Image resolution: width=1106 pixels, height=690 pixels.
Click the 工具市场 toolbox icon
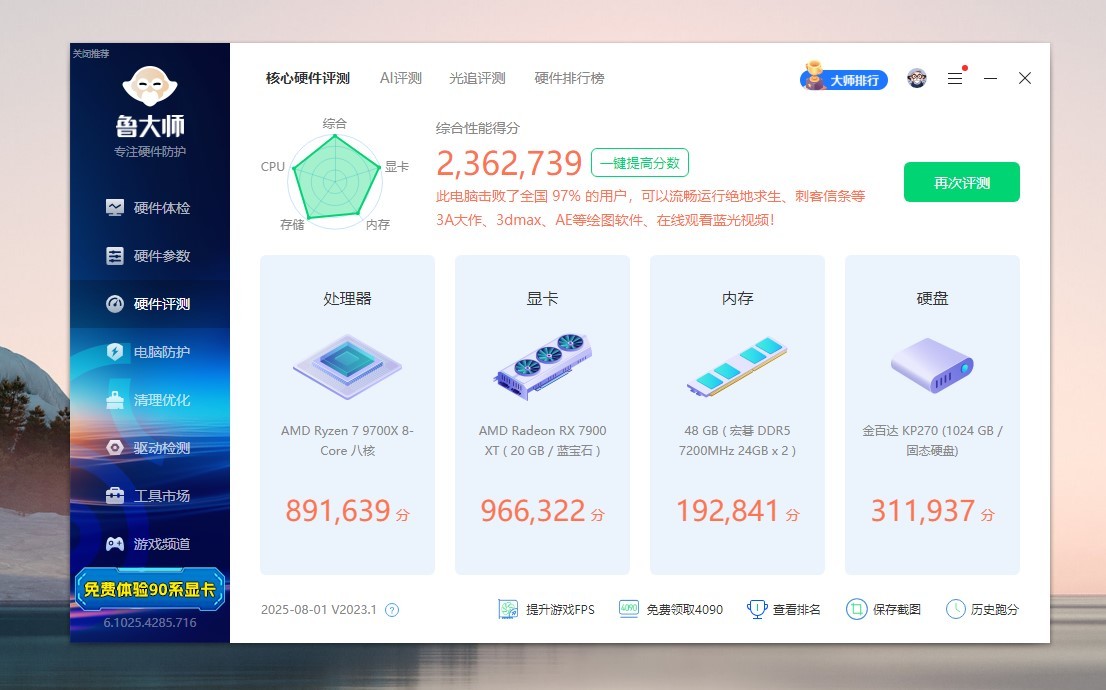115,495
